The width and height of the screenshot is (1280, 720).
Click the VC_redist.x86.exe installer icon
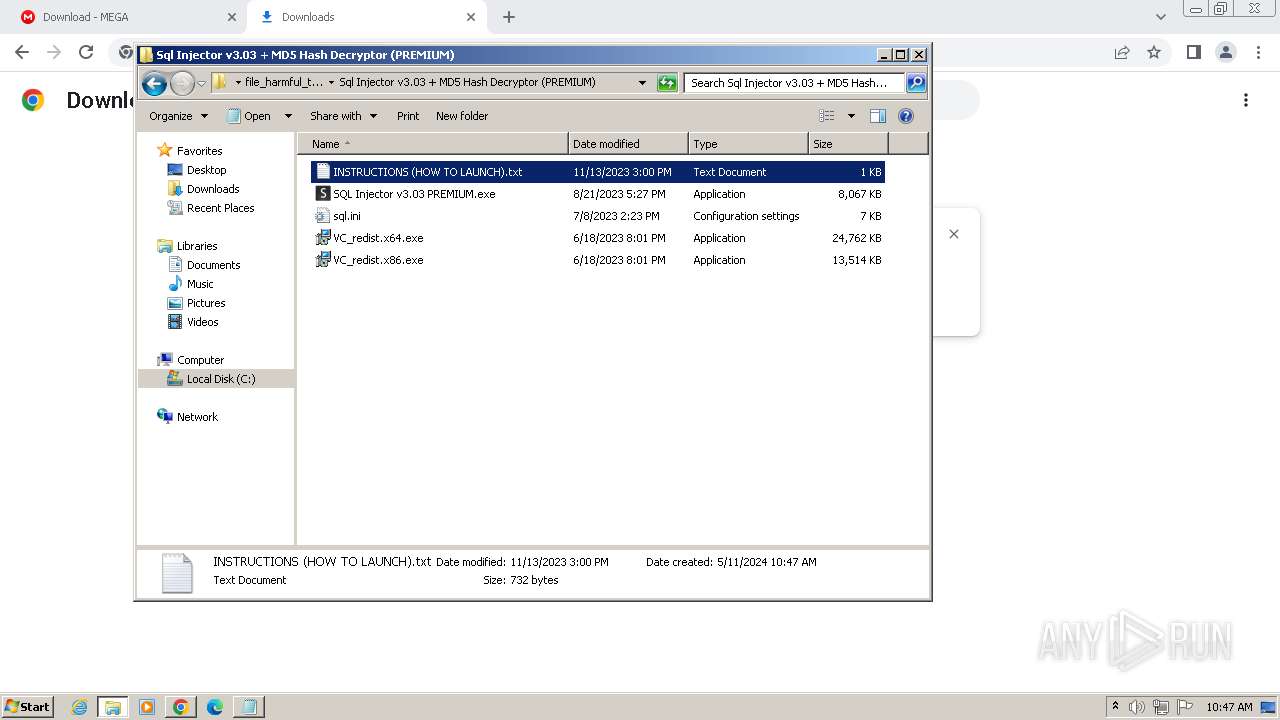point(323,260)
